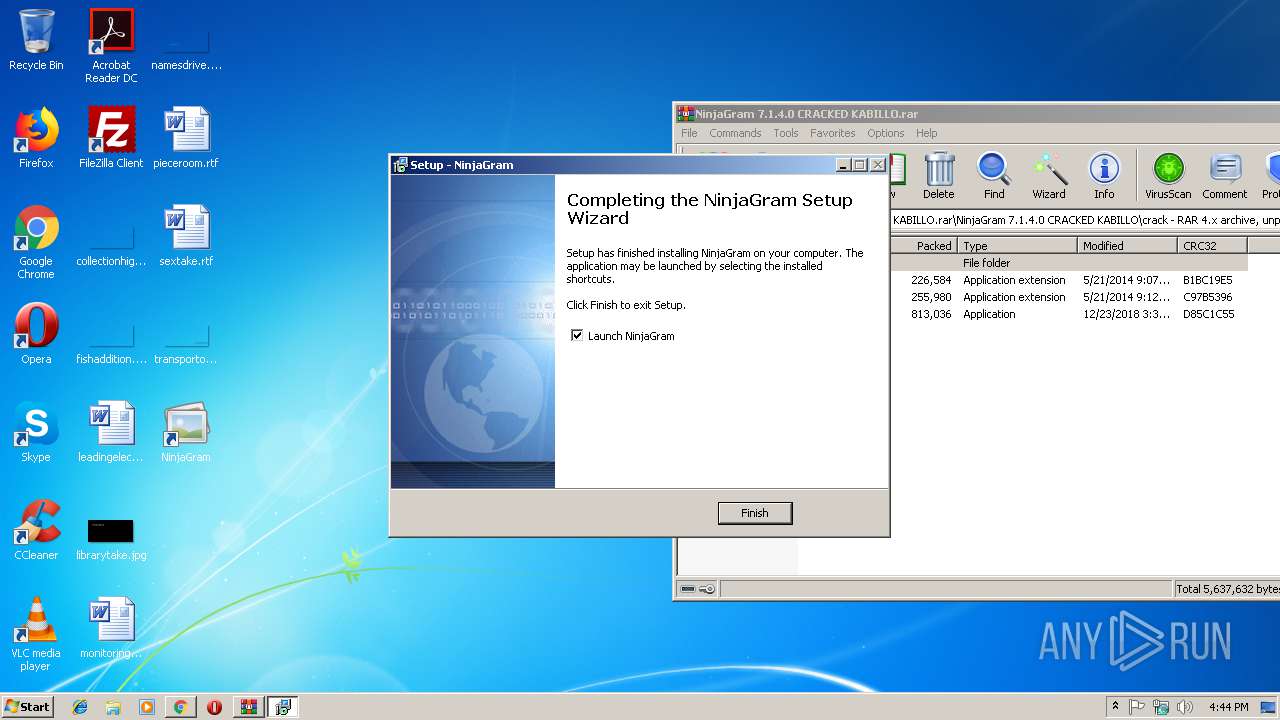Click the Delete toolbar icon in WinRAR

(938, 176)
